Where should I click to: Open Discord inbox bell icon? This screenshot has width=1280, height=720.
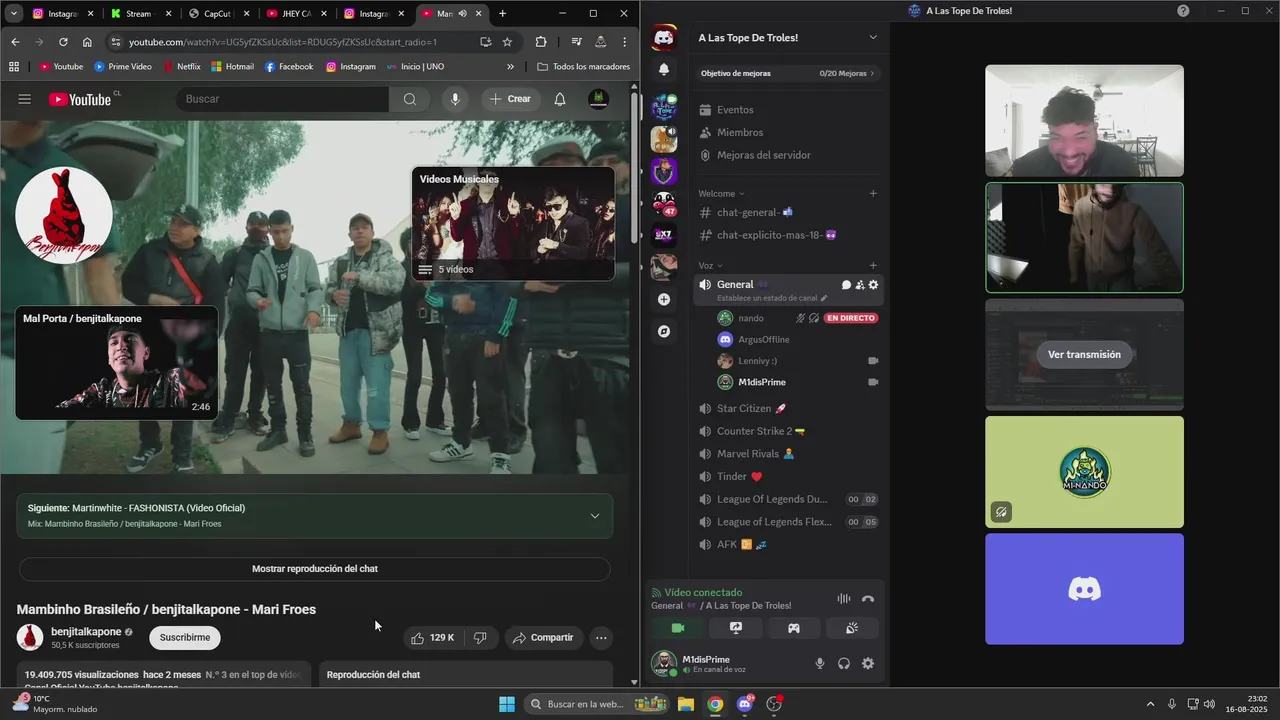pos(664,69)
